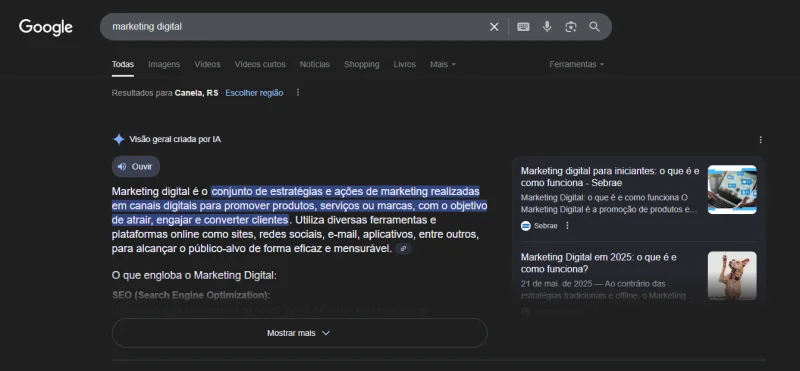
Task: Open article Marketing Digital em 2025
Action: click(x=598, y=263)
